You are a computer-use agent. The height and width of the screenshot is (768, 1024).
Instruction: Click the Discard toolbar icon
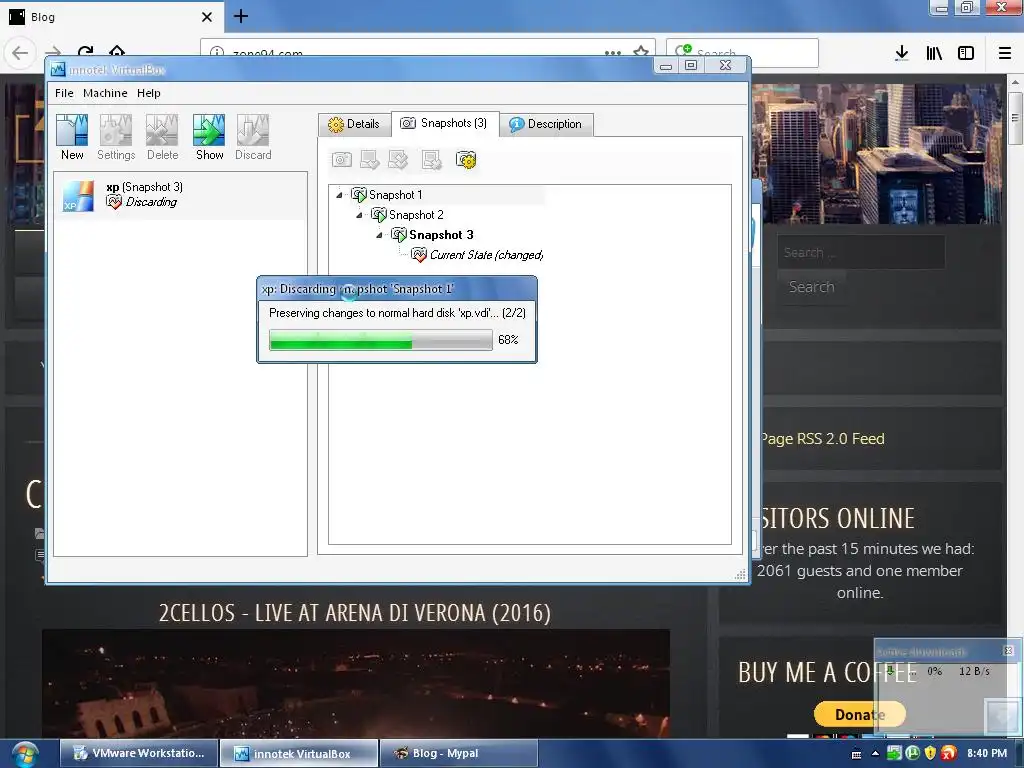coord(253,137)
